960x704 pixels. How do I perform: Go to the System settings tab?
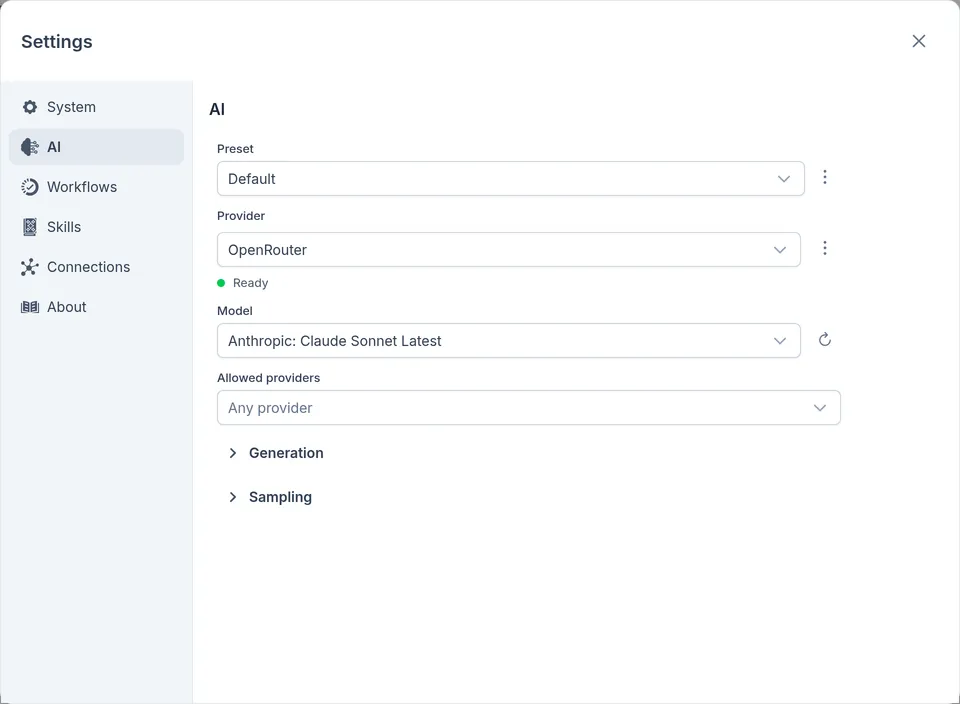coord(96,107)
